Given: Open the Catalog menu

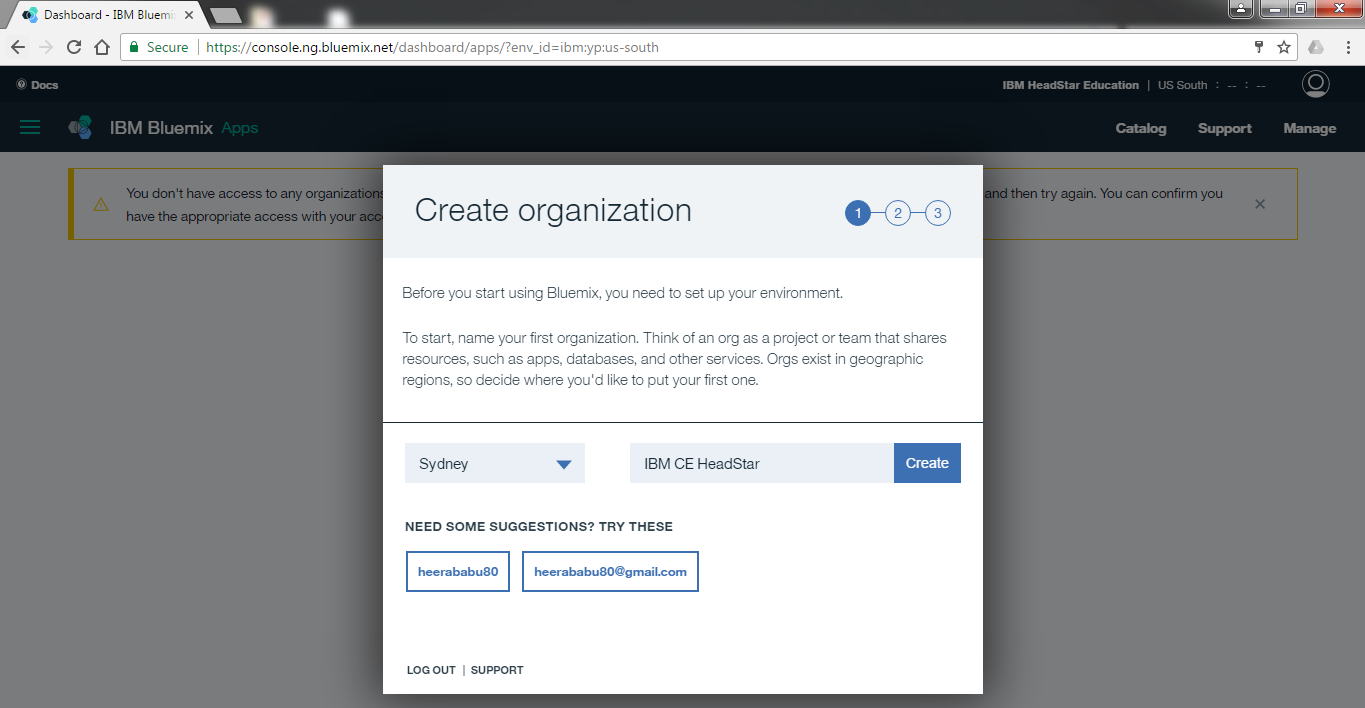Looking at the screenshot, I should [1141, 128].
